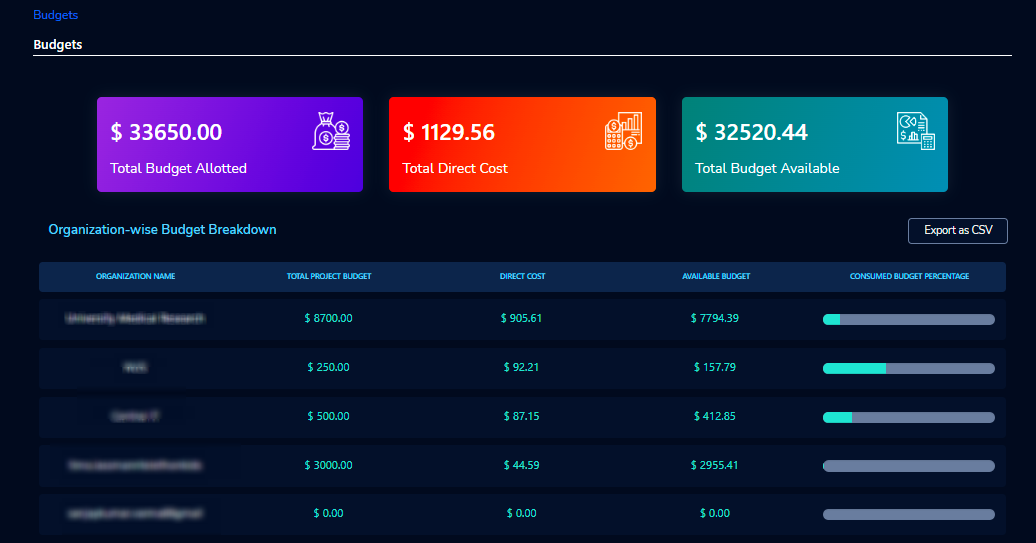Click the report icon on Total Budget Available card
The width and height of the screenshot is (1036, 543).
(916, 131)
